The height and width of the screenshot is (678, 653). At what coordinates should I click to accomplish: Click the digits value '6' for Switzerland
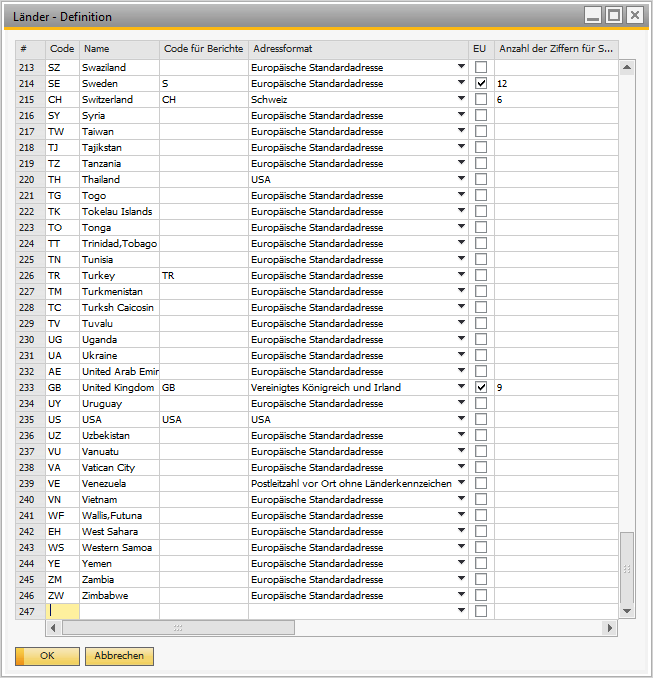coord(556,99)
